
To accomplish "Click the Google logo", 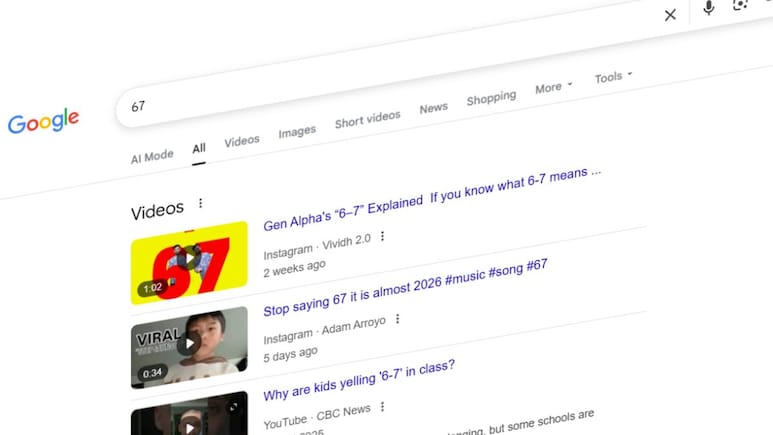I will [43, 122].
